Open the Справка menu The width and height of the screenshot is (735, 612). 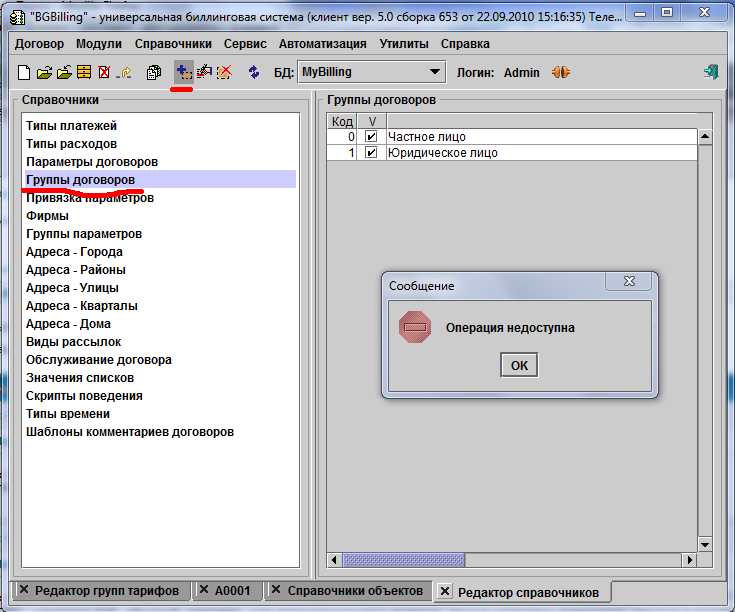[x=465, y=44]
